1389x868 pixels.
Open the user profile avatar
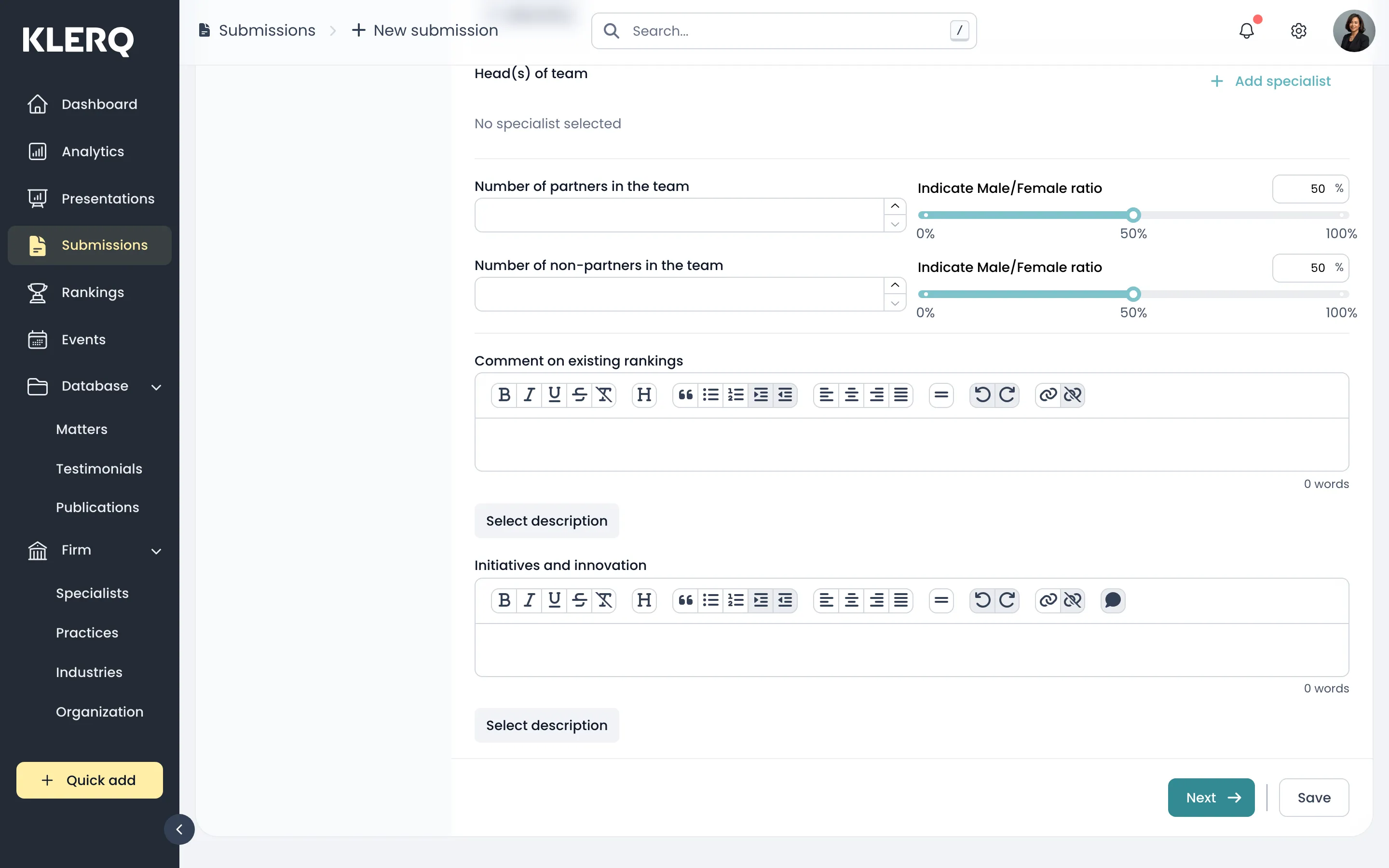coord(1354,30)
